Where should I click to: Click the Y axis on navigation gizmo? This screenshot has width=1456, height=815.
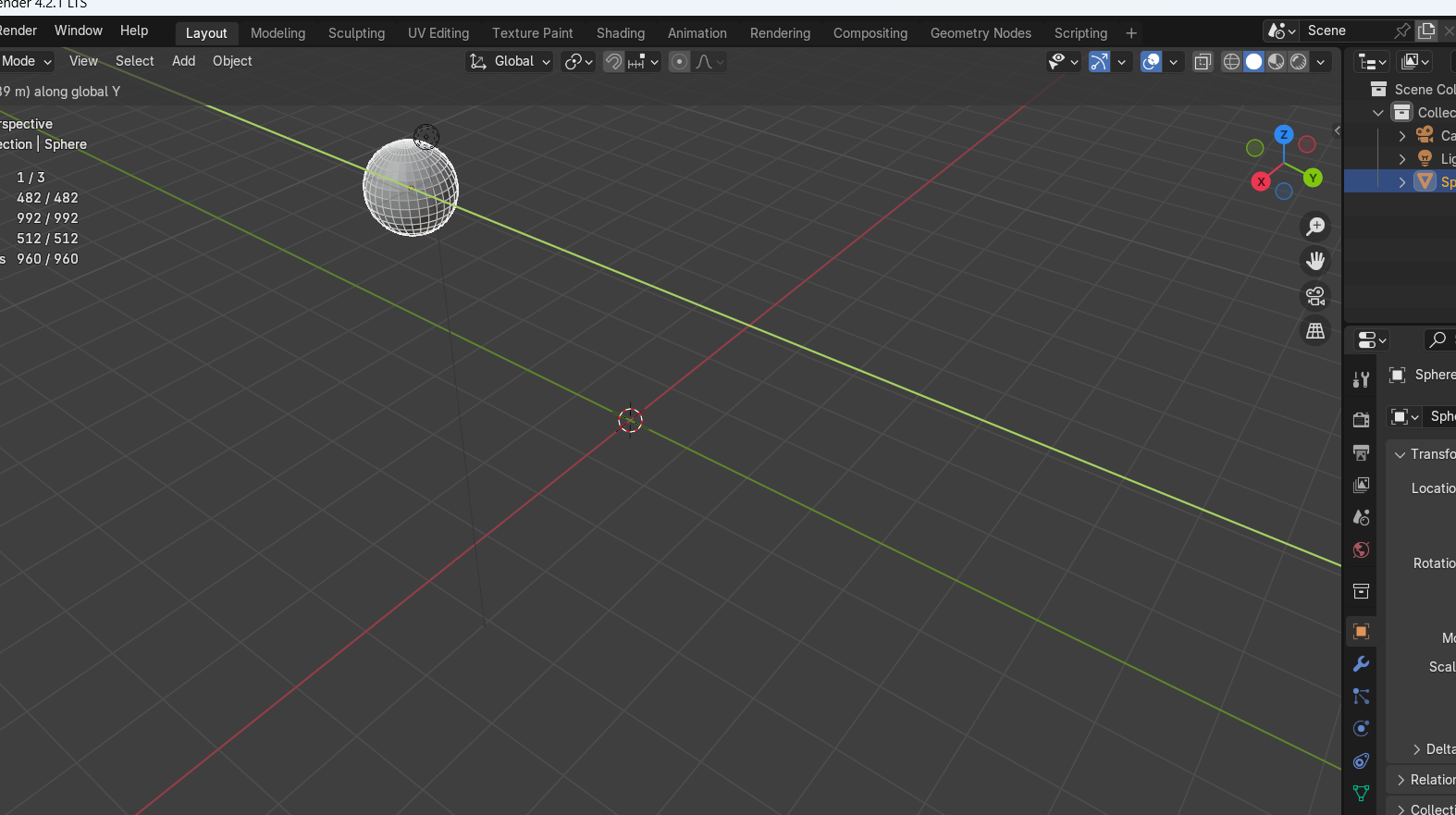[1313, 178]
